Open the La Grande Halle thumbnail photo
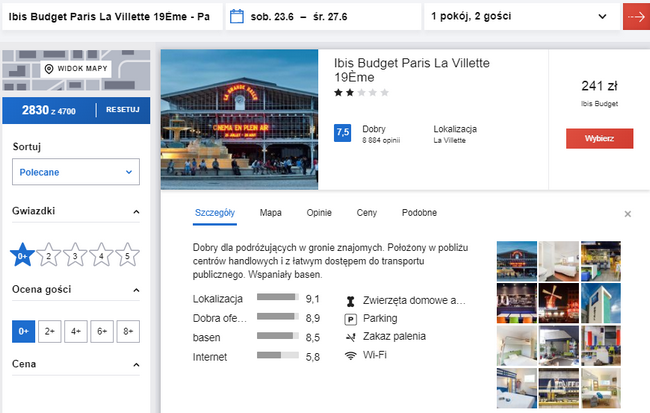The width and height of the screenshot is (650, 413). (517, 261)
